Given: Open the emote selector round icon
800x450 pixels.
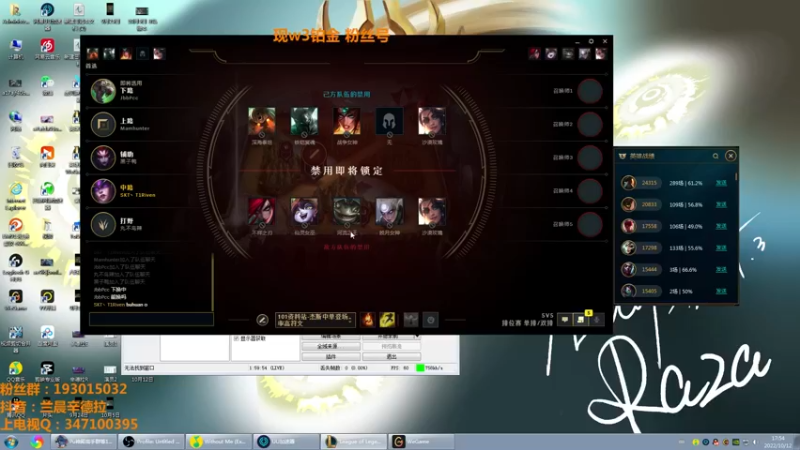Looking at the screenshot, I should (x=431, y=319).
